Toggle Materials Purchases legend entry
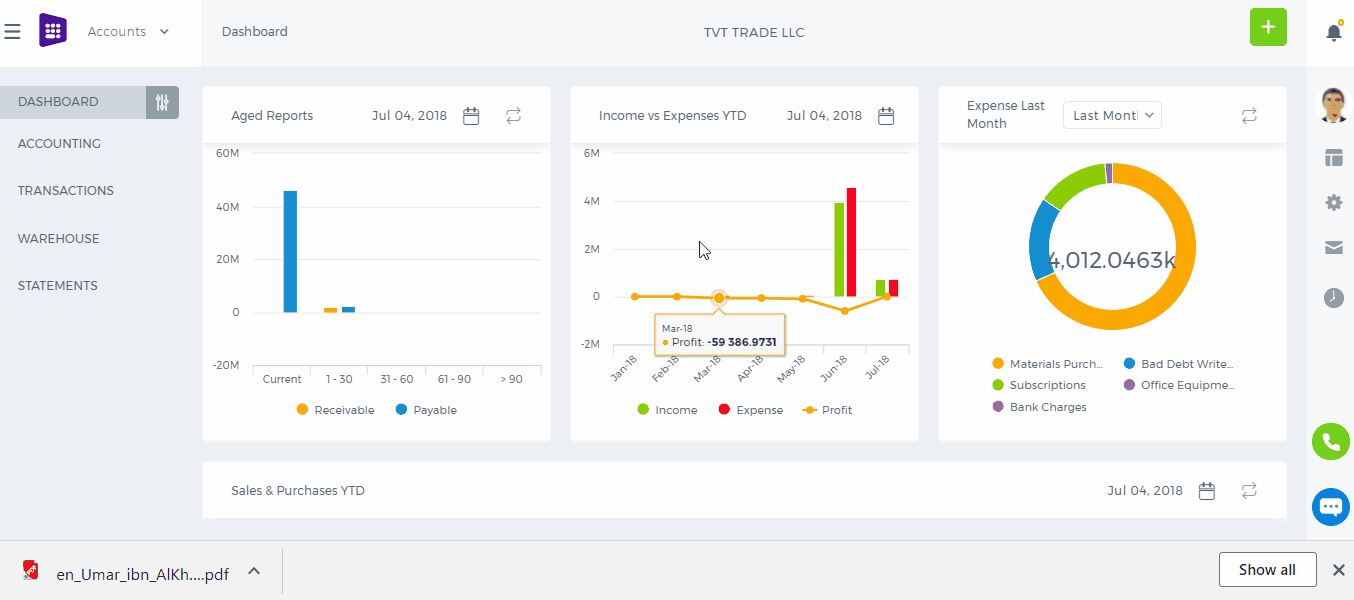The image size is (1354, 600). [1048, 364]
